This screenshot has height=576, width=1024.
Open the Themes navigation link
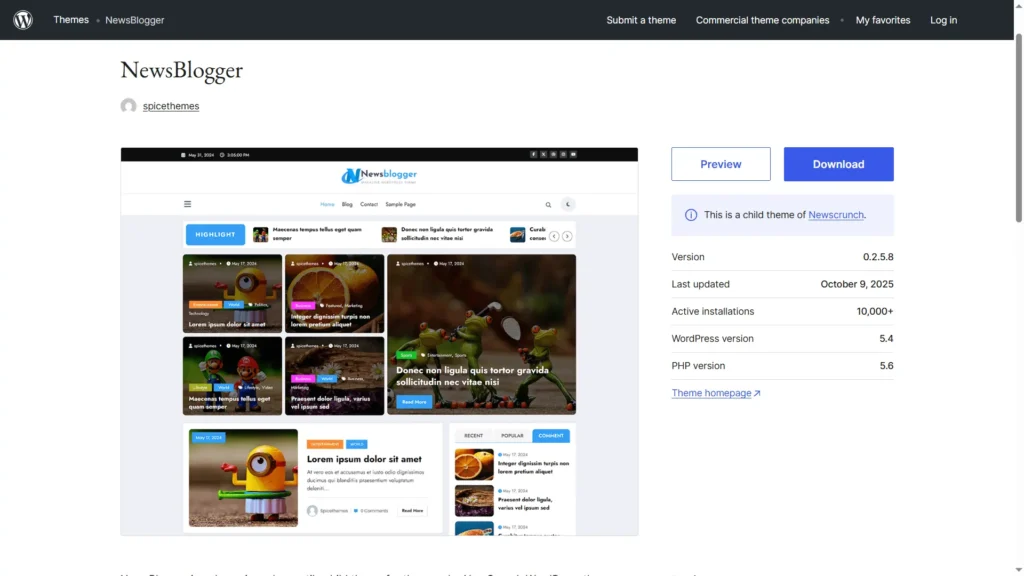[x=71, y=20]
